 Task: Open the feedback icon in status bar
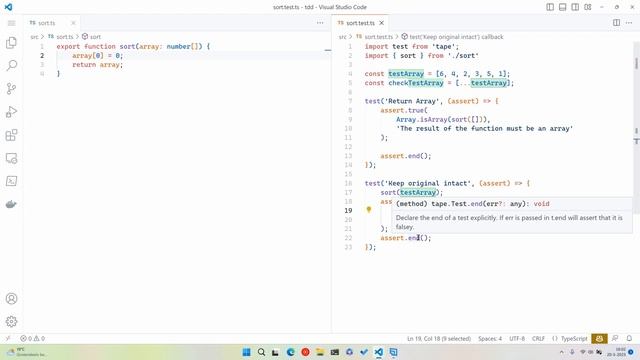click(615, 339)
